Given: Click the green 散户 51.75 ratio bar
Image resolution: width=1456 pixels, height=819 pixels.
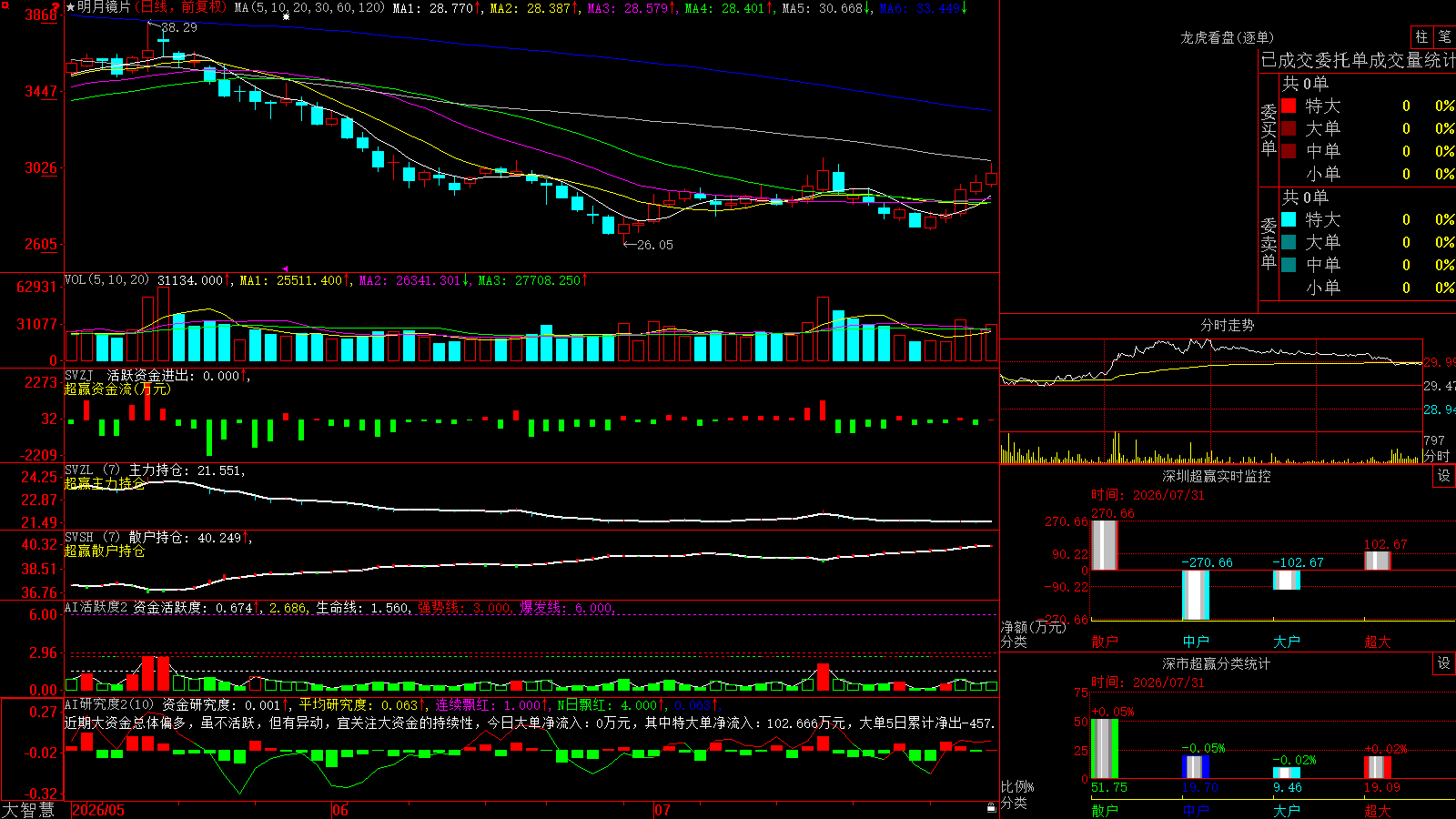Looking at the screenshot, I should (x=1105, y=749).
